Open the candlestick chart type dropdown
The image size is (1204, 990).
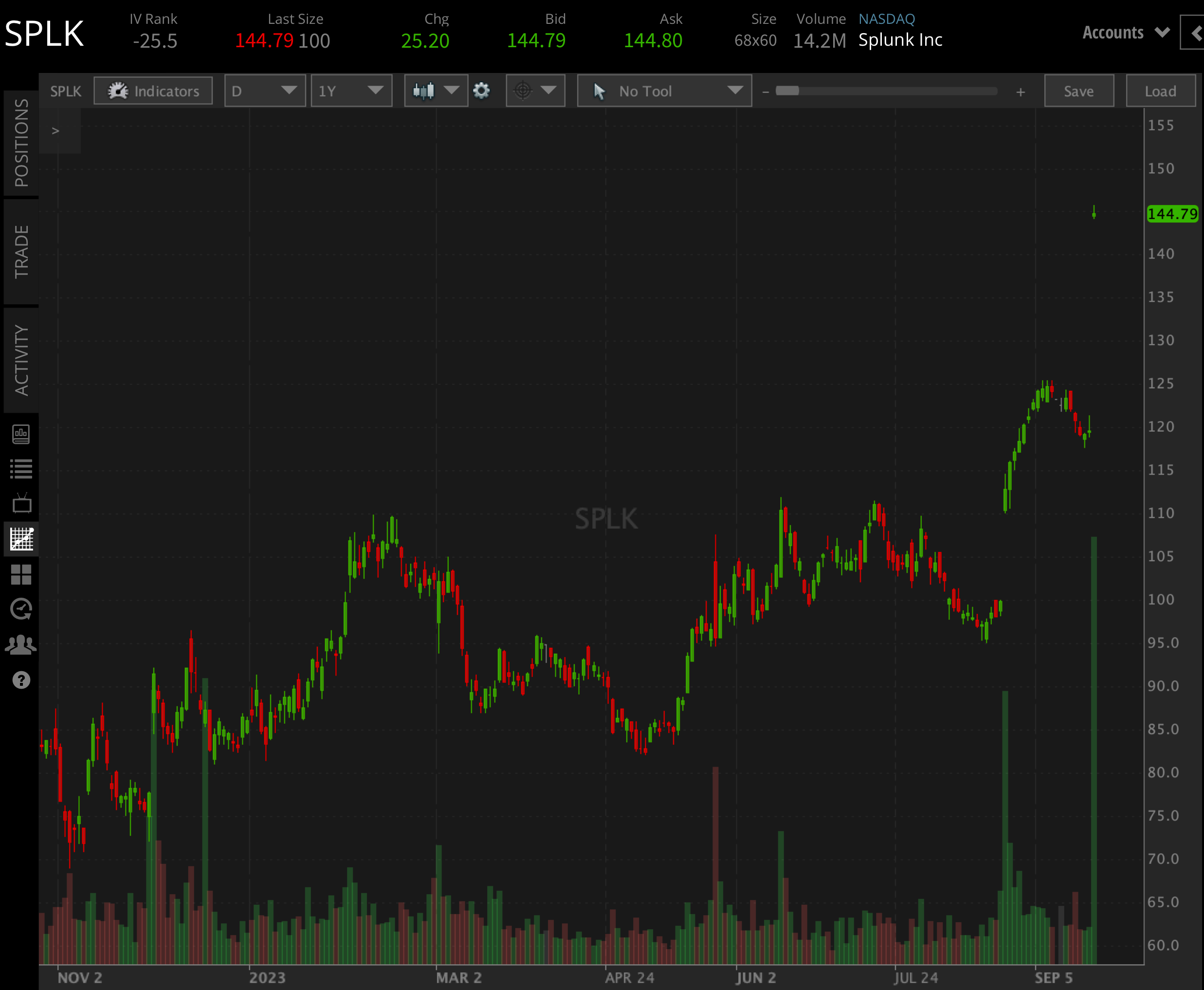[x=436, y=91]
